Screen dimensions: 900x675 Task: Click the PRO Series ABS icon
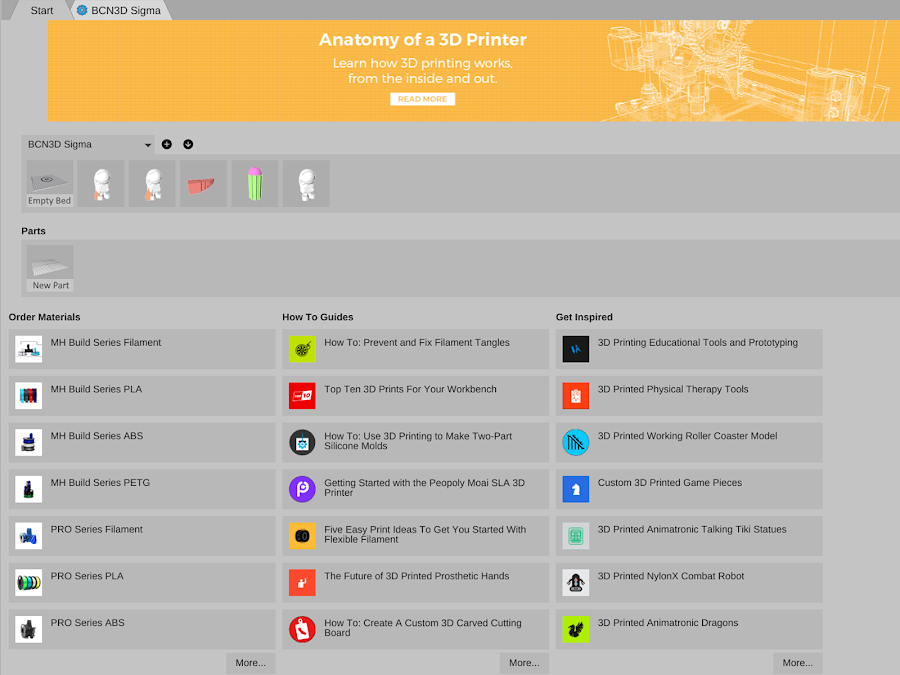click(x=29, y=629)
